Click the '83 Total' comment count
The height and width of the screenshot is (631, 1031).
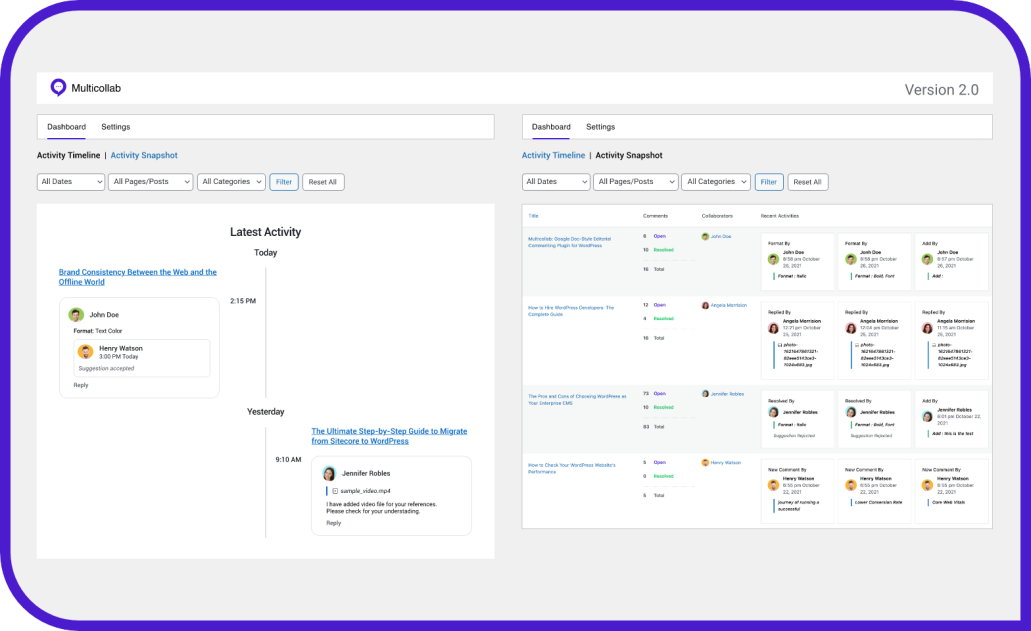654,427
